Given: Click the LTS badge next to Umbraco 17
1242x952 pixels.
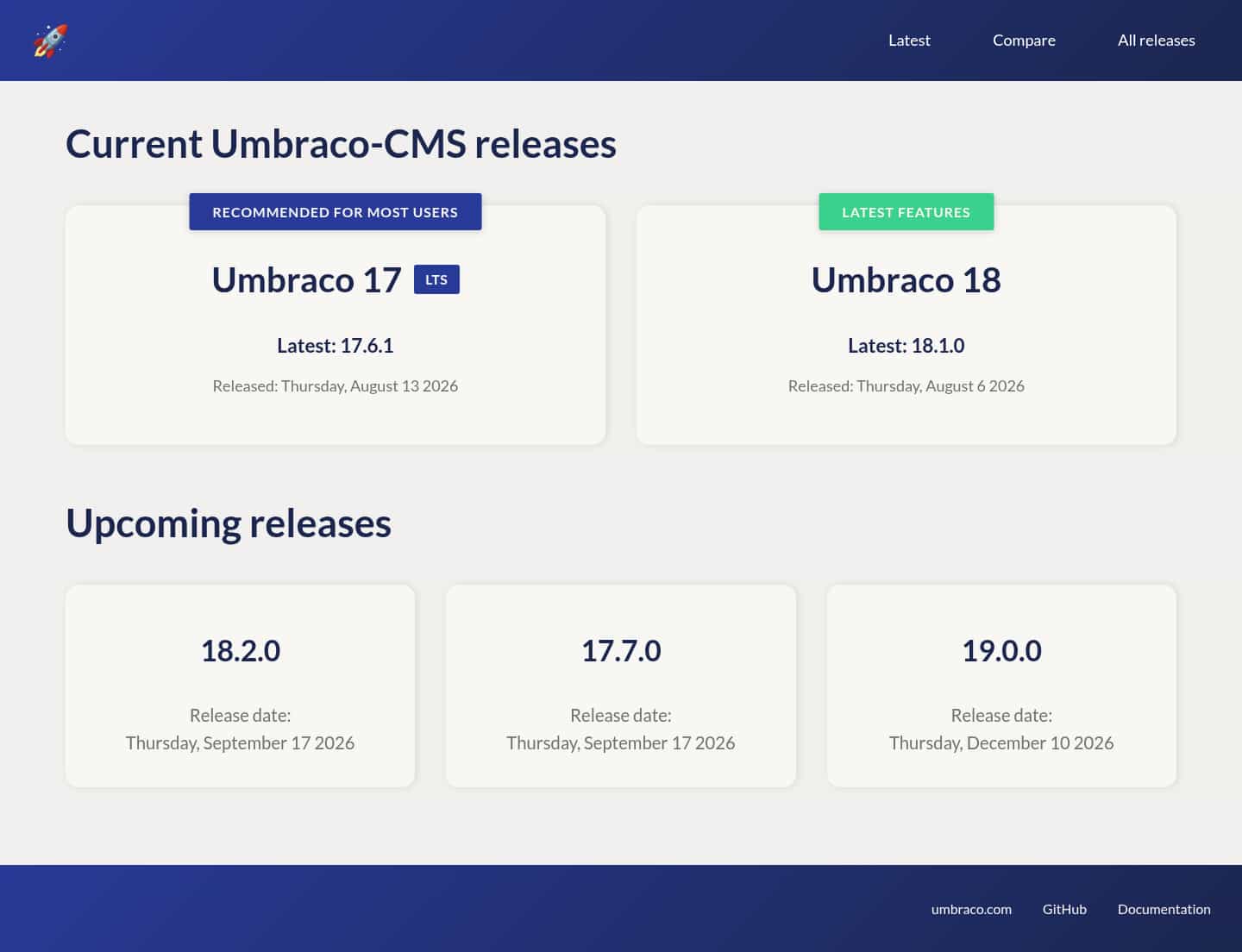Looking at the screenshot, I should tap(436, 279).
